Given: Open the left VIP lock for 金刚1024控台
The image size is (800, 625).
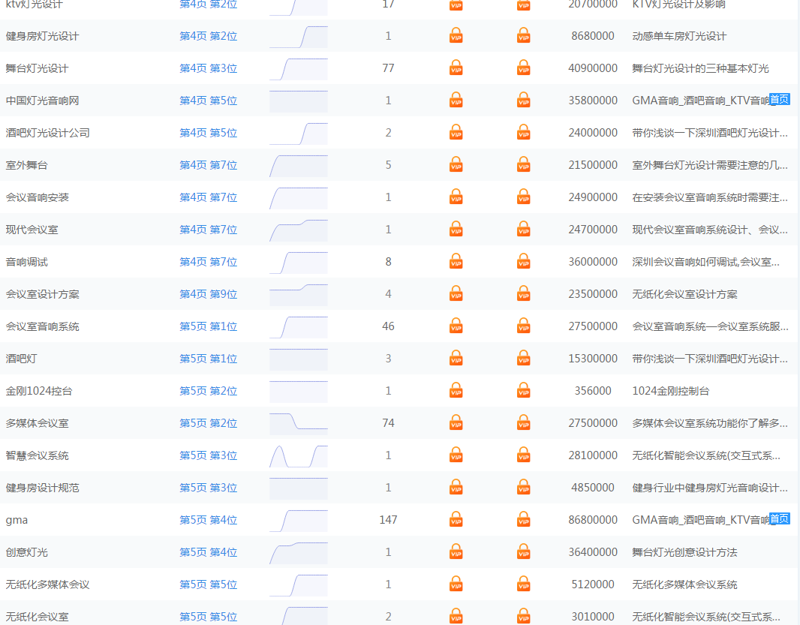Looking at the screenshot, I should click(x=456, y=390).
